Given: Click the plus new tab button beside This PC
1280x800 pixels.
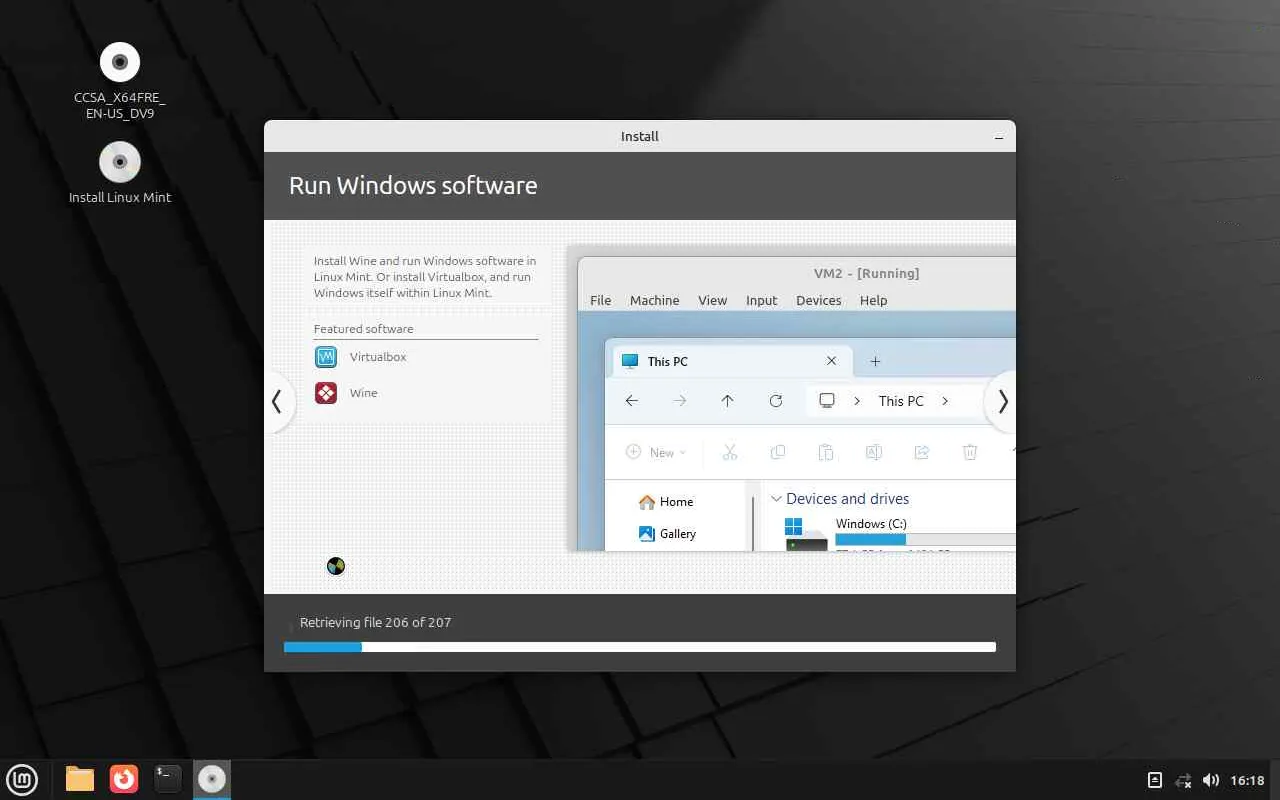Looking at the screenshot, I should point(875,361).
